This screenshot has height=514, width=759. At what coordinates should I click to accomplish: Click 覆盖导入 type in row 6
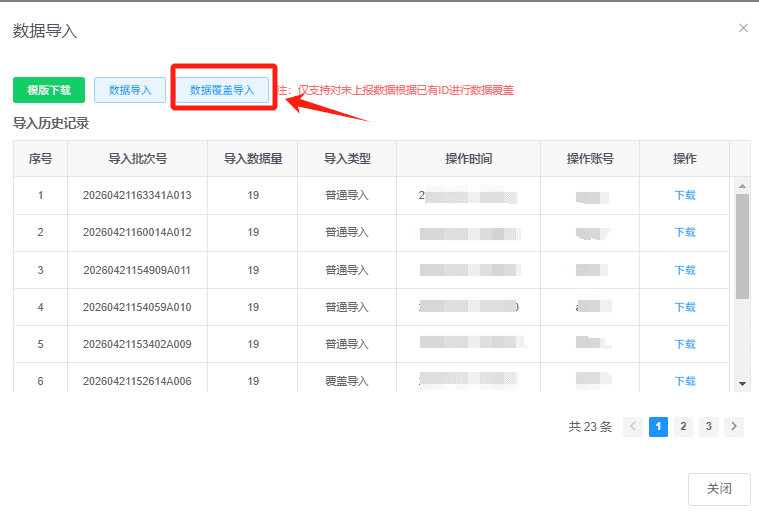[347, 381]
